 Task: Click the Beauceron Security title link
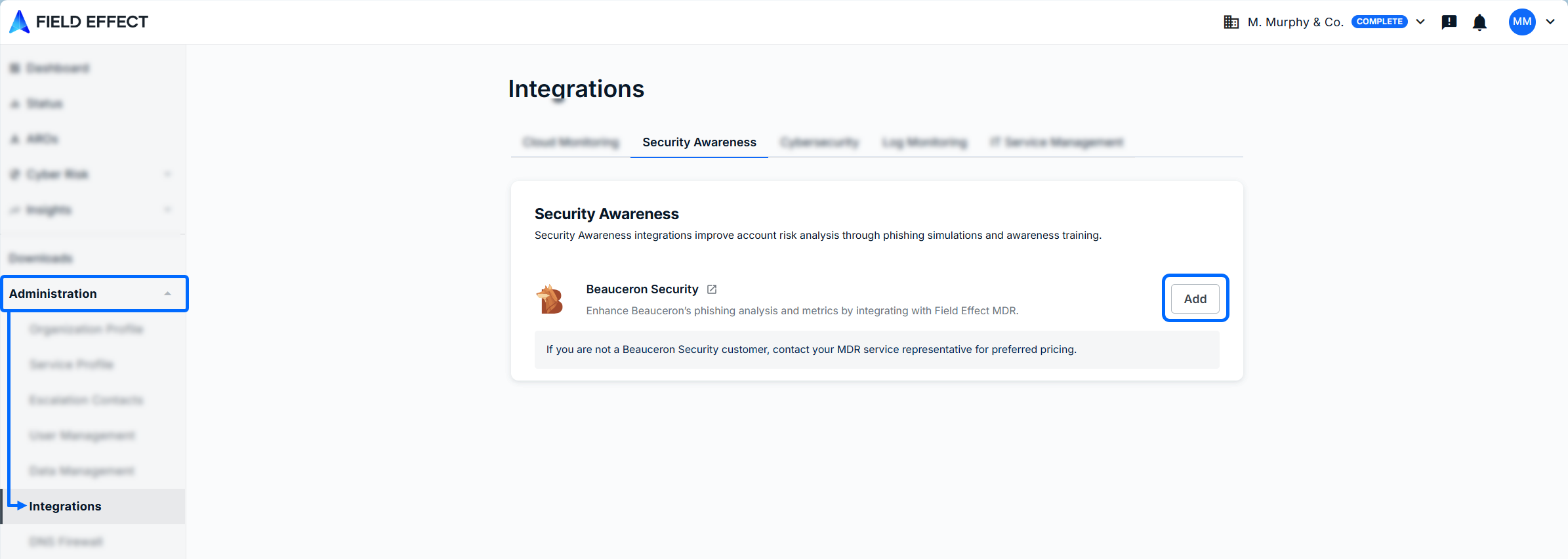click(x=642, y=289)
